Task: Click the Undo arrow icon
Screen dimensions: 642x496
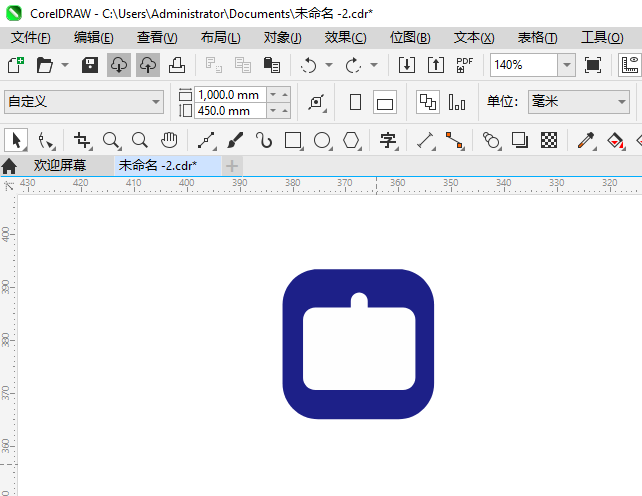Action: pos(308,65)
